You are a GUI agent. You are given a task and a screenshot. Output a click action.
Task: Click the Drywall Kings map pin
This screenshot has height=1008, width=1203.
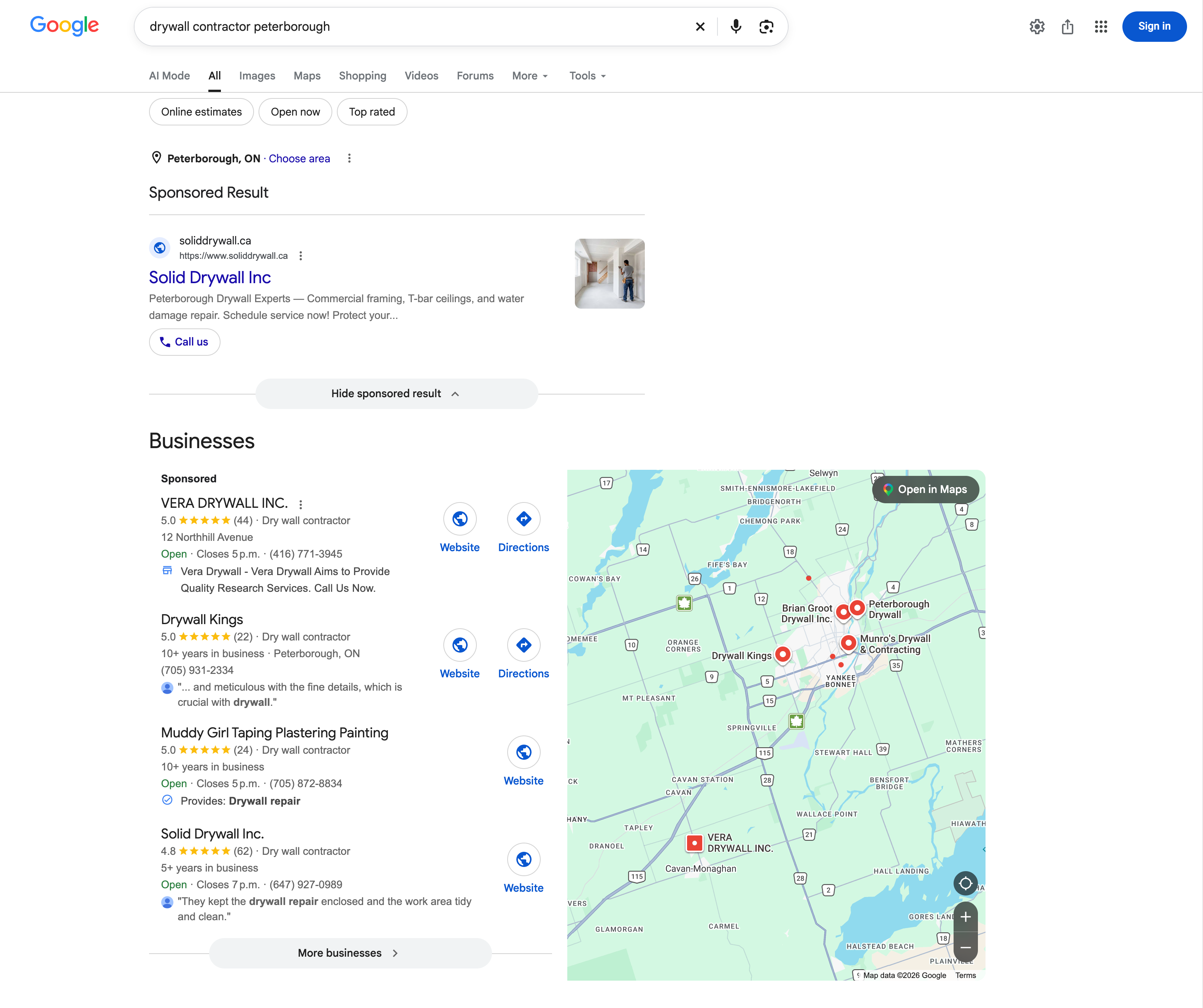click(782, 654)
